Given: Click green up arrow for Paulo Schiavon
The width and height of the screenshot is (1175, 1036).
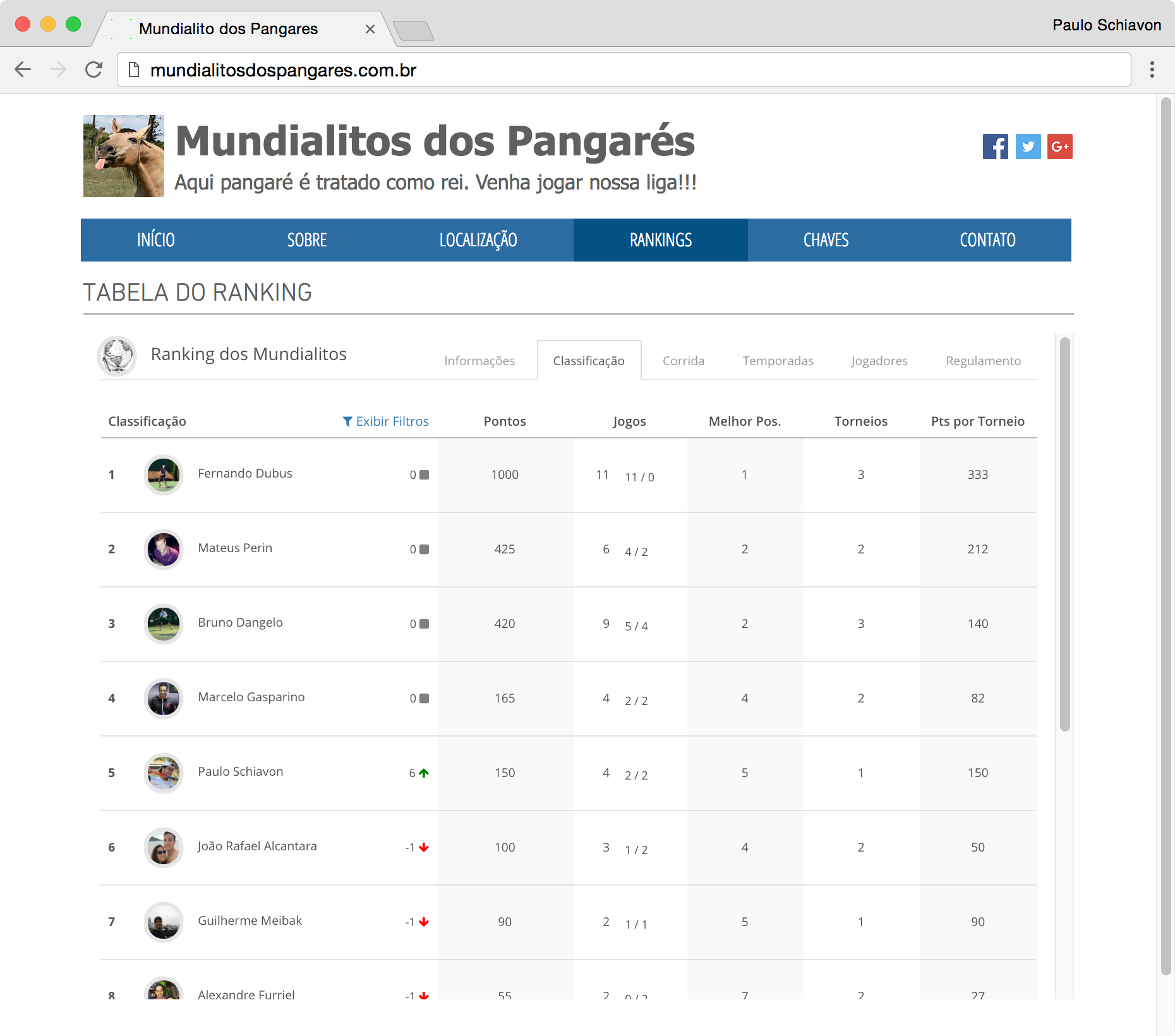Looking at the screenshot, I should coord(424,773).
